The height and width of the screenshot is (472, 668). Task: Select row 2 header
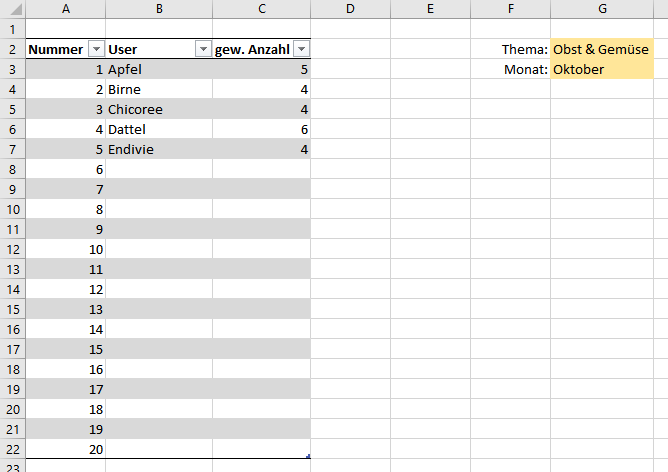pyautogui.click(x=12, y=49)
